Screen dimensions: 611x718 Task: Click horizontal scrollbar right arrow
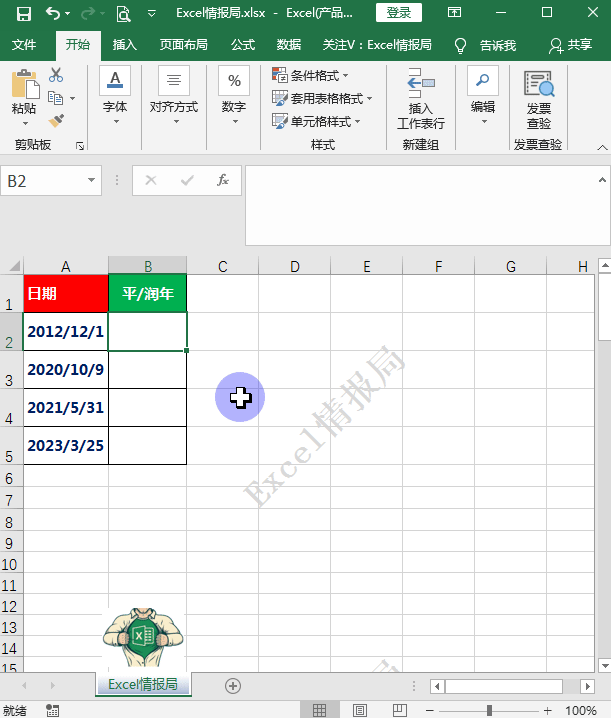[x=587, y=686]
